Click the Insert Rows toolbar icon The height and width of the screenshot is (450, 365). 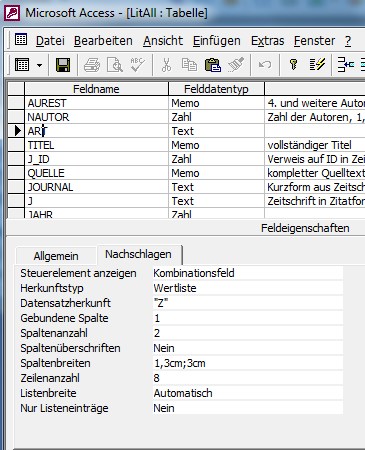click(346, 65)
